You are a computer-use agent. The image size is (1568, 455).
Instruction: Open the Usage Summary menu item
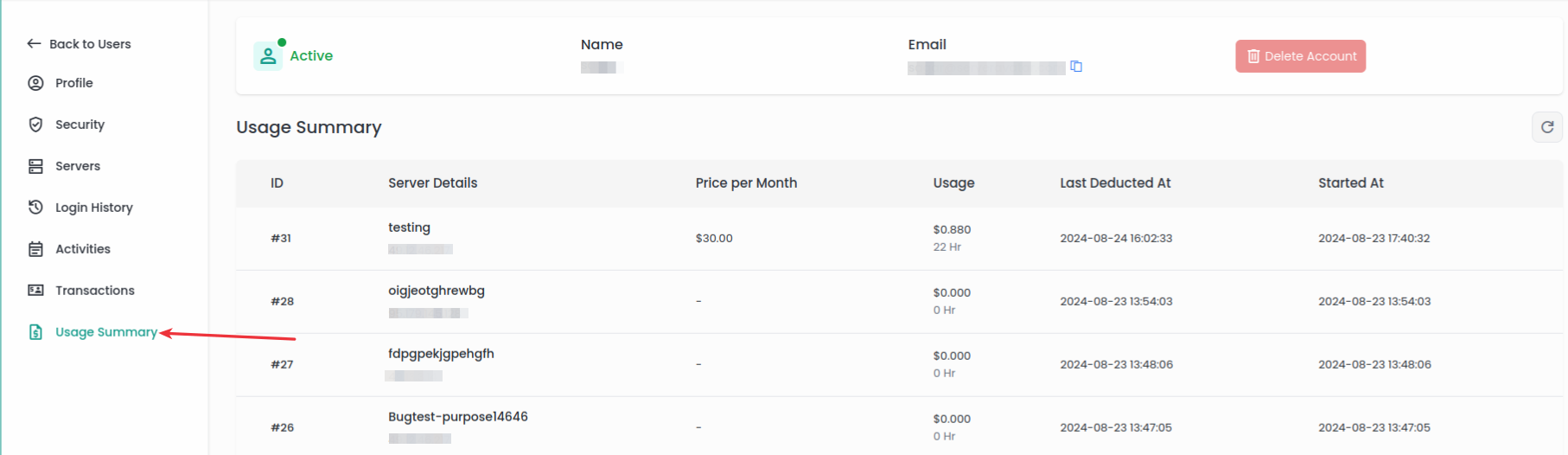pos(105,332)
